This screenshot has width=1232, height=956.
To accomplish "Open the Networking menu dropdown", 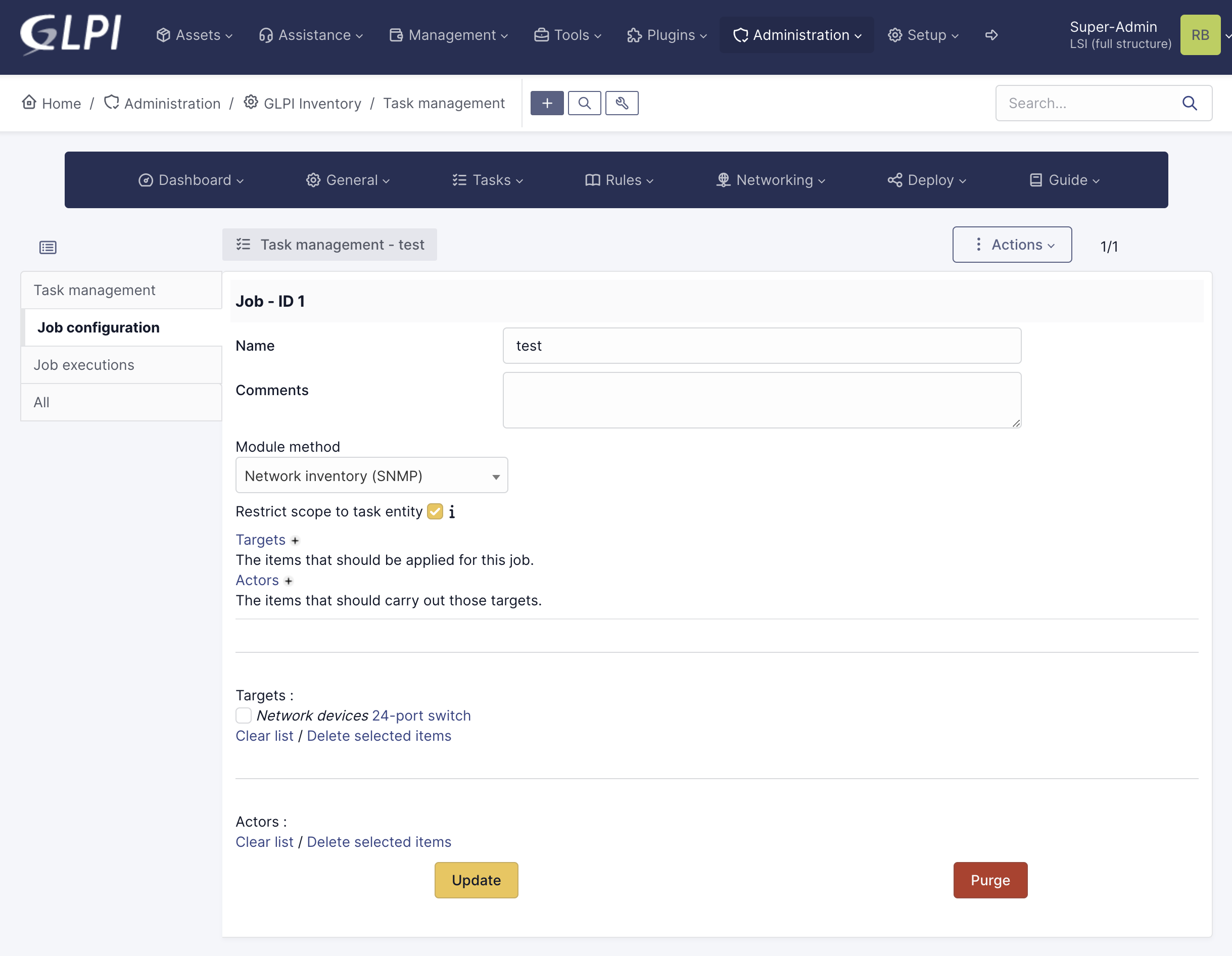I will click(x=771, y=180).
